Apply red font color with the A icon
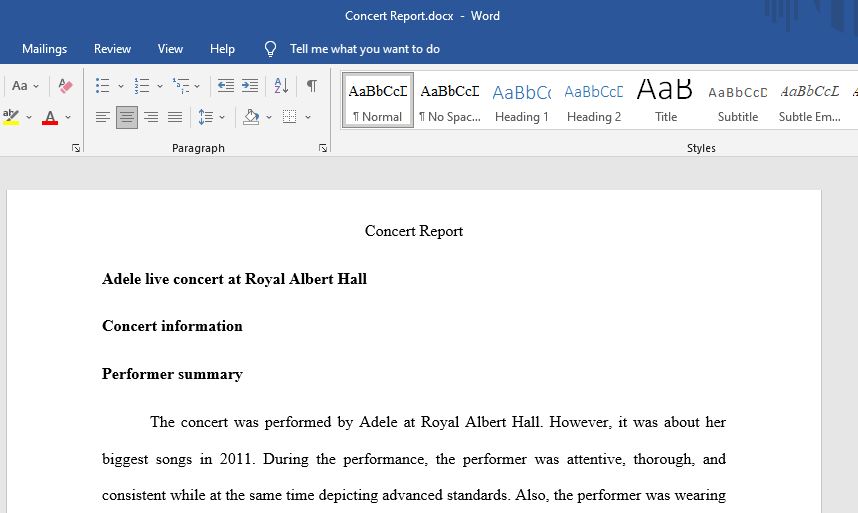Image resolution: width=858 pixels, height=513 pixels. coord(50,117)
